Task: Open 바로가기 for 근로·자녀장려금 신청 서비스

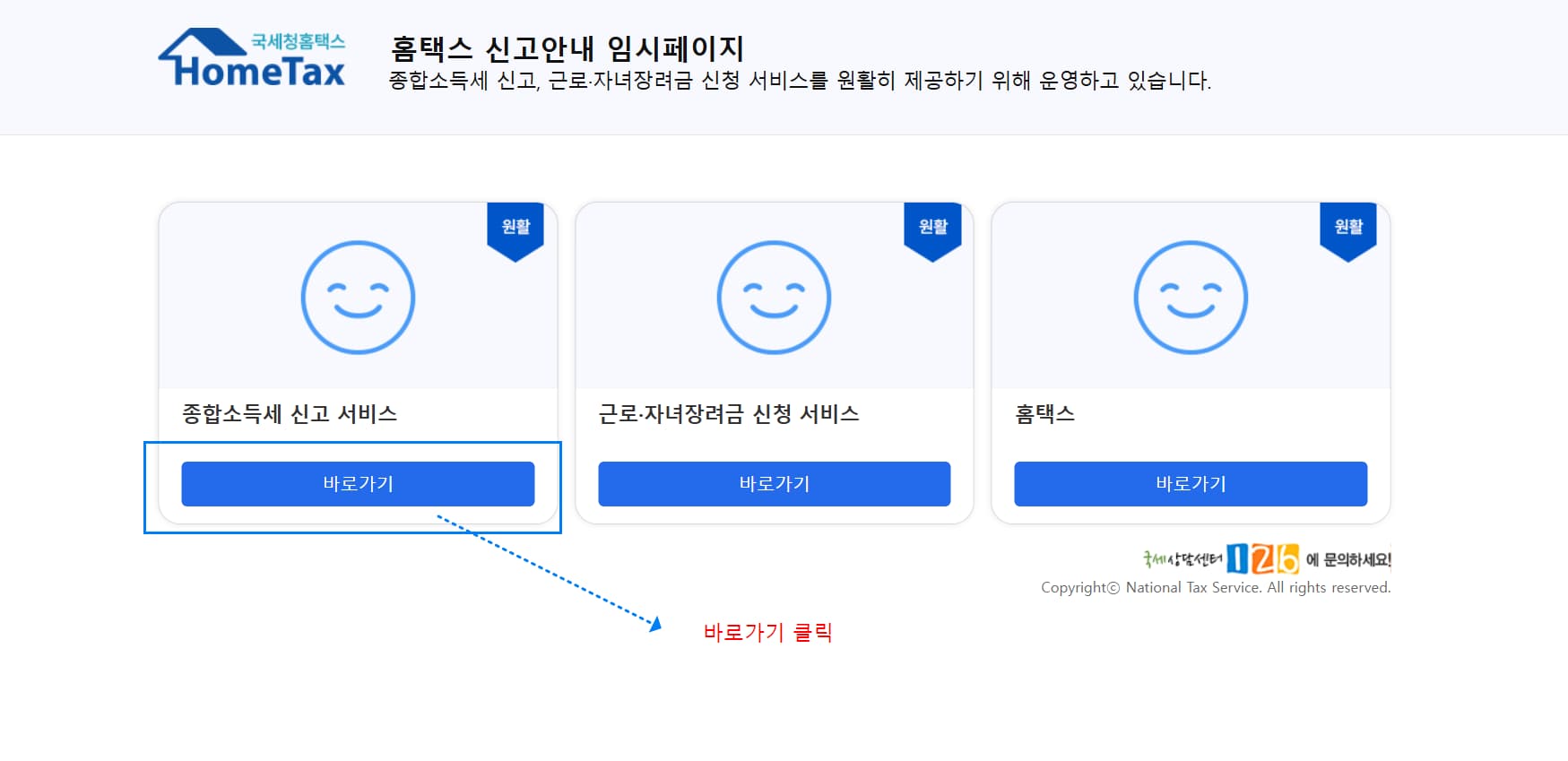Action: pyautogui.click(x=774, y=484)
